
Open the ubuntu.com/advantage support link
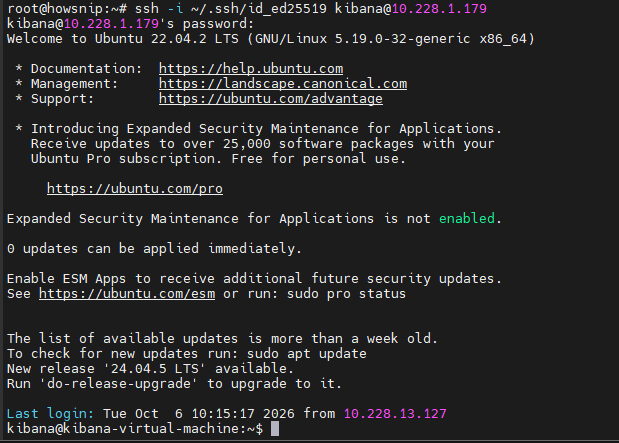click(x=271, y=99)
